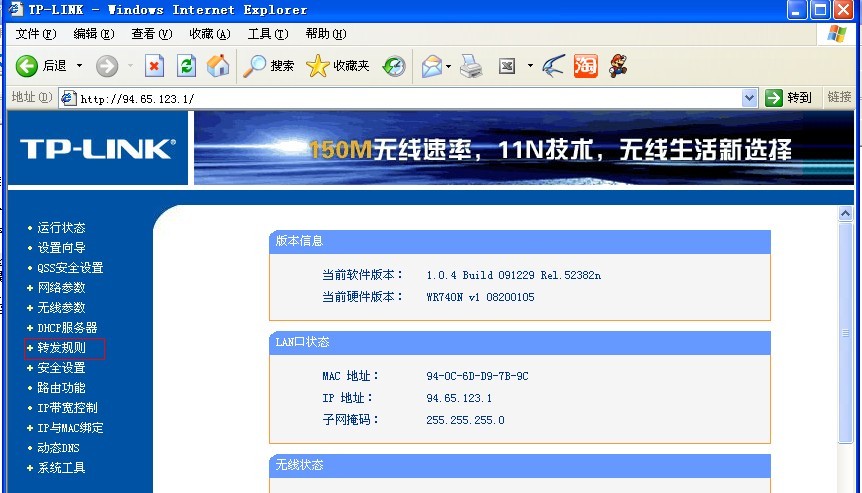Expand 转发规则 menu in sidebar
Viewport: 862px width, 493px height.
pyautogui.click(x=61, y=348)
